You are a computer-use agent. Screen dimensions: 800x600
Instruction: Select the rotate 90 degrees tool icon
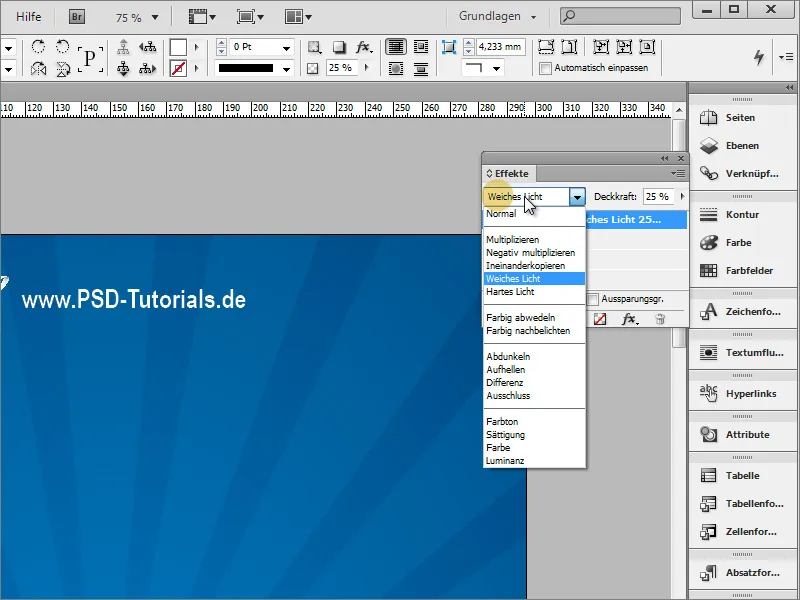point(38,46)
